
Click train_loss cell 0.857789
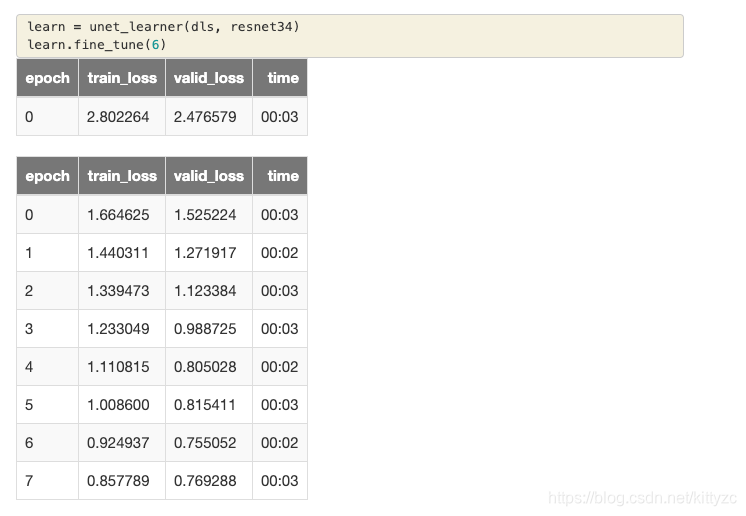coord(122,481)
